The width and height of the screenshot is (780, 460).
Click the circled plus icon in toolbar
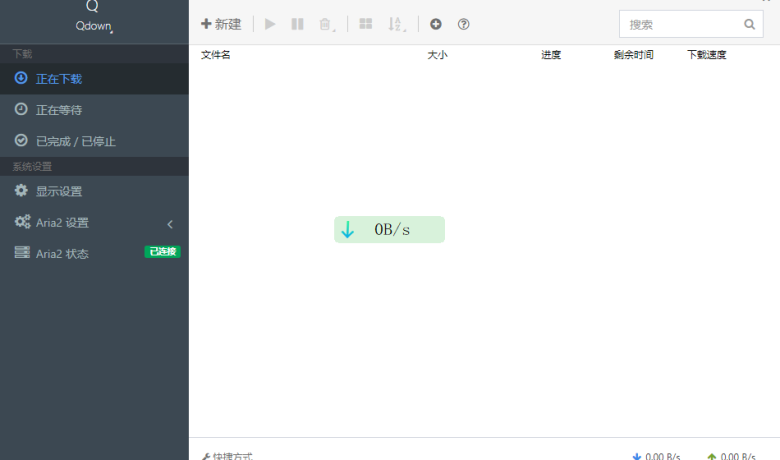coord(436,24)
